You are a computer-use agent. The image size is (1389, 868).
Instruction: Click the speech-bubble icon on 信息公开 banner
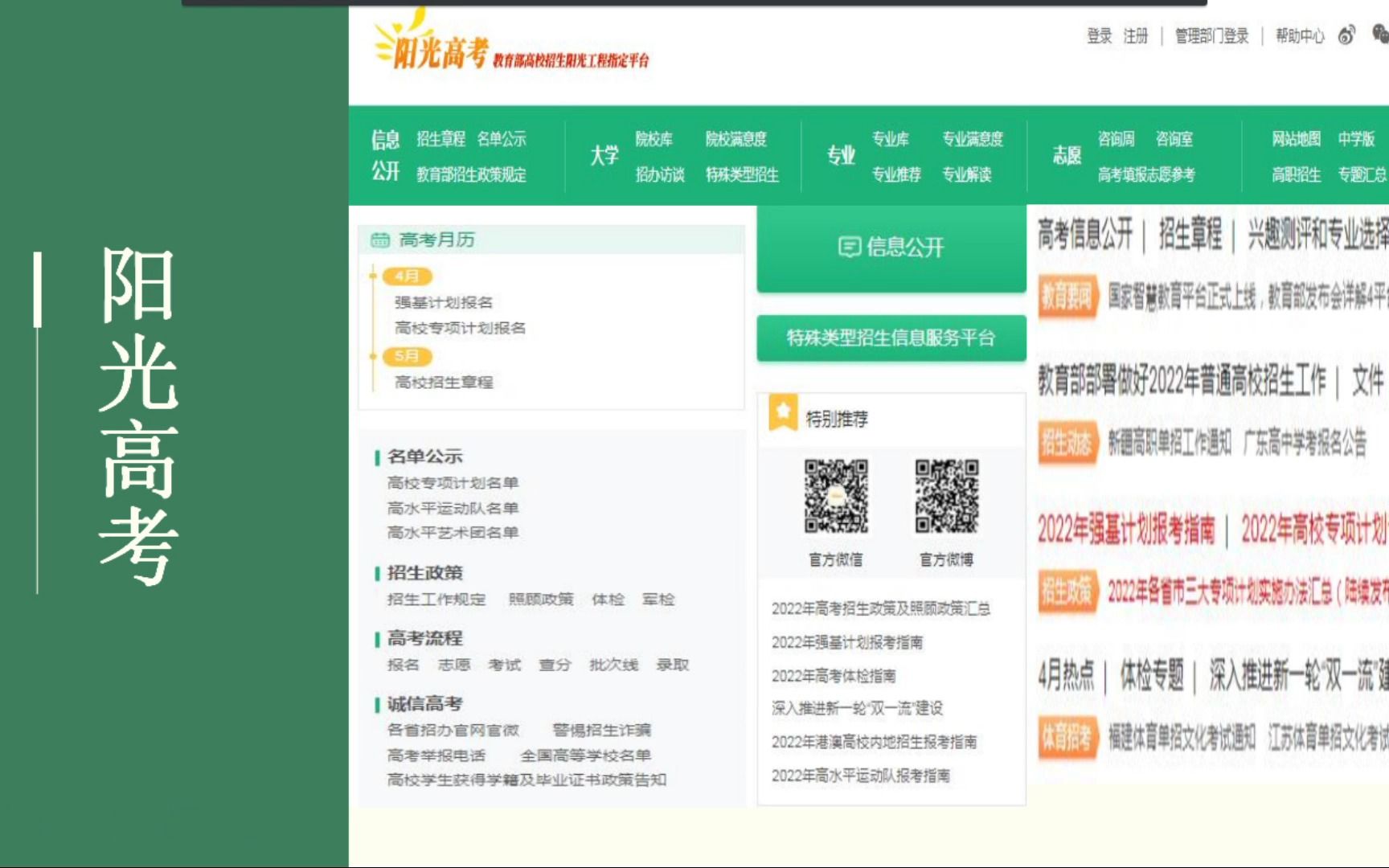tap(850, 248)
